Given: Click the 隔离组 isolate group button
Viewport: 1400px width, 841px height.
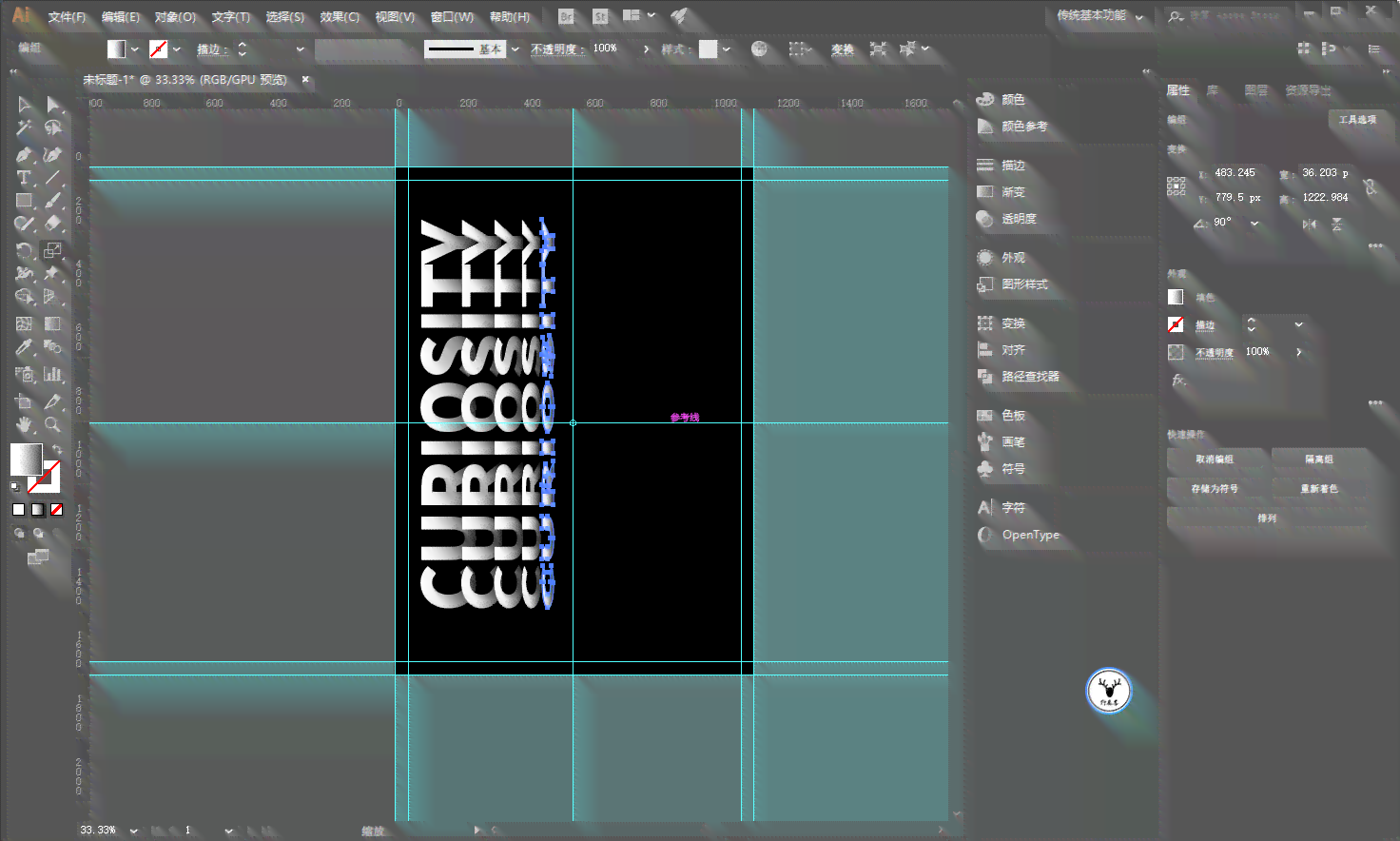Looking at the screenshot, I should pyautogui.click(x=1319, y=460).
